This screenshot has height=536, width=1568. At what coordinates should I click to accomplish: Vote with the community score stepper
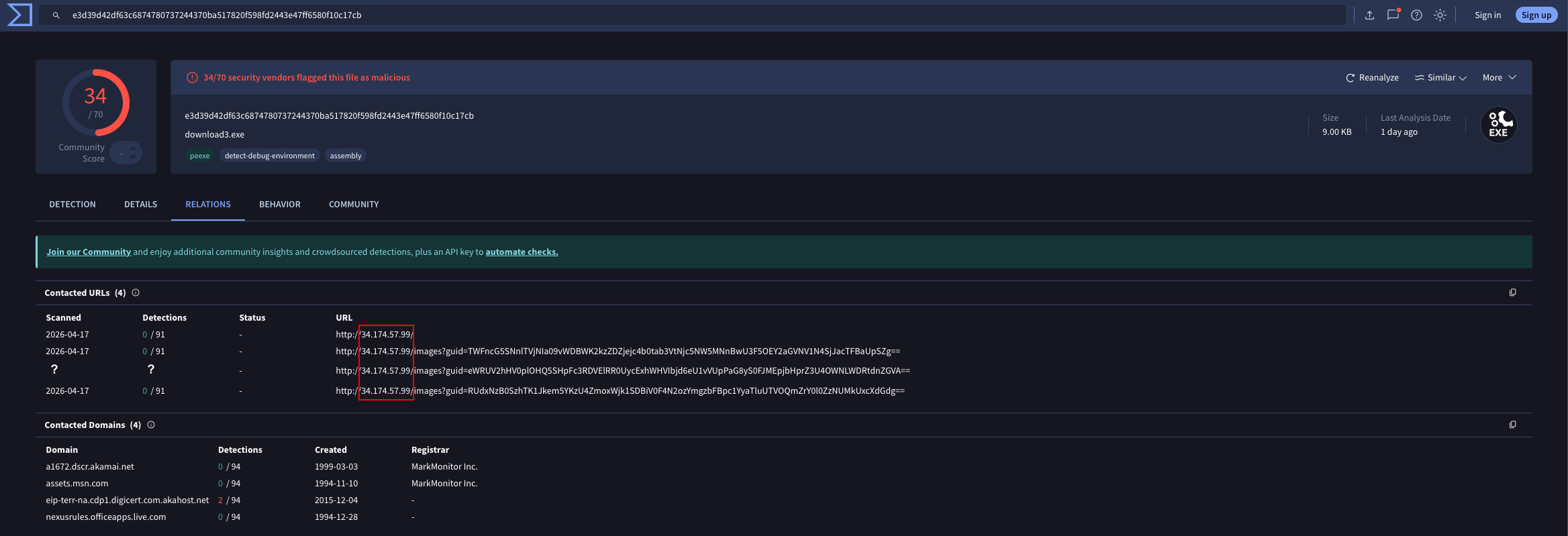pos(126,154)
